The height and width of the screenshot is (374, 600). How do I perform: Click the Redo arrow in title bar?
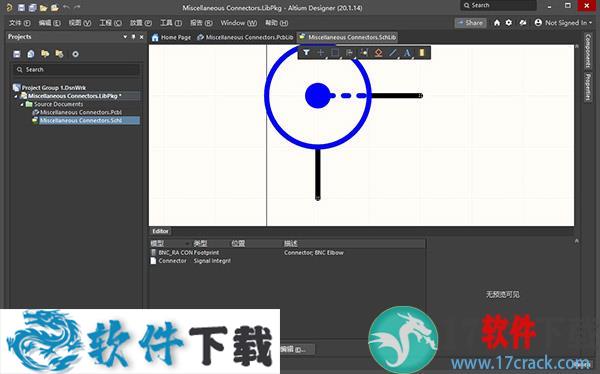point(77,7)
